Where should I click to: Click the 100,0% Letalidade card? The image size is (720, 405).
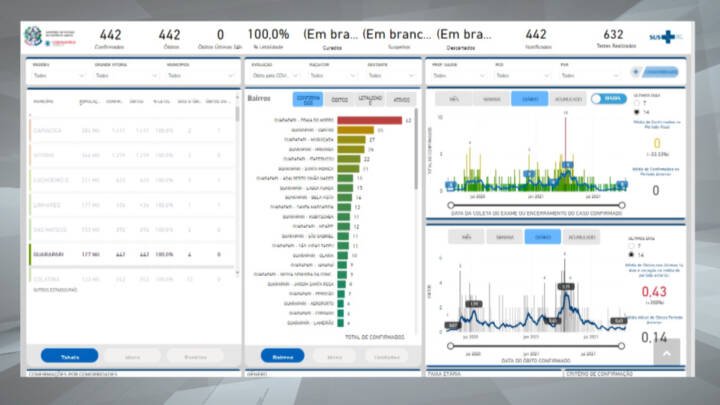pos(269,38)
